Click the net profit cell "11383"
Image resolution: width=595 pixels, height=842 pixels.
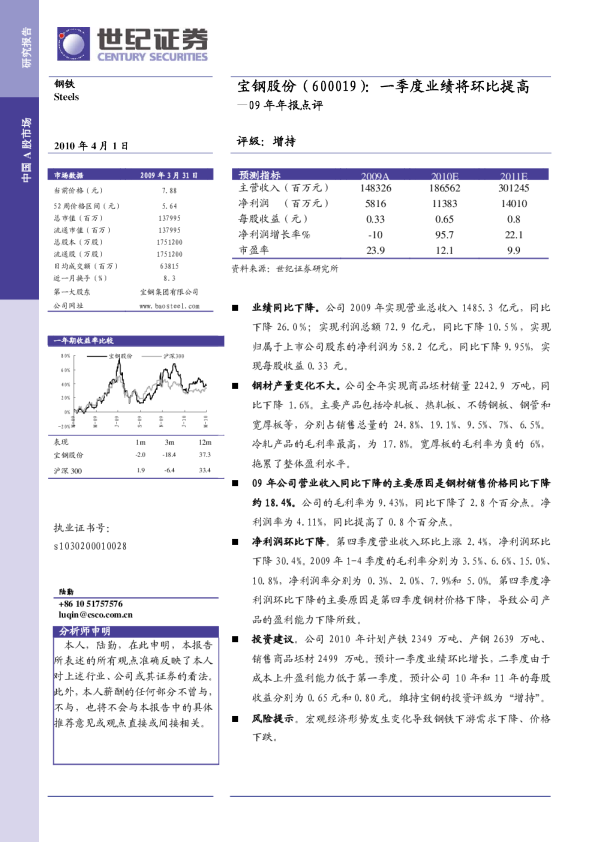pos(445,204)
